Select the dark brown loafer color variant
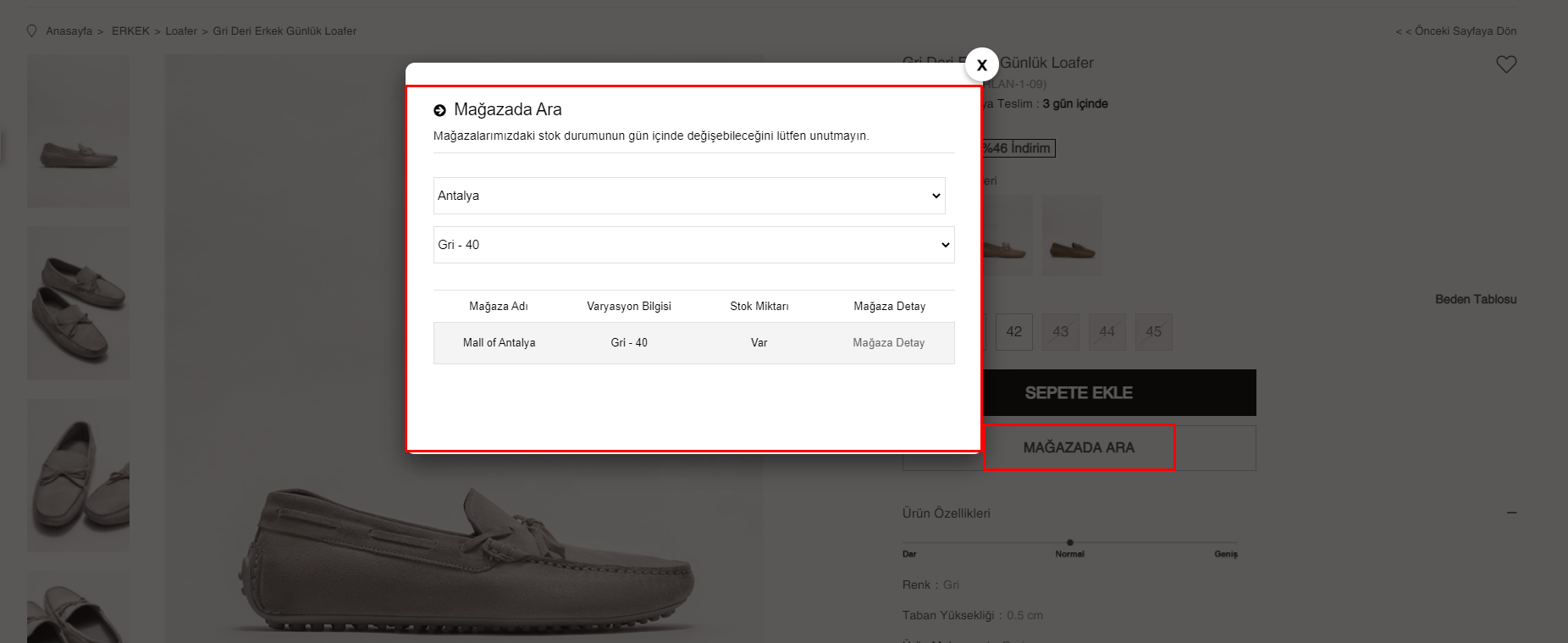 pyautogui.click(x=1072, y=236)
